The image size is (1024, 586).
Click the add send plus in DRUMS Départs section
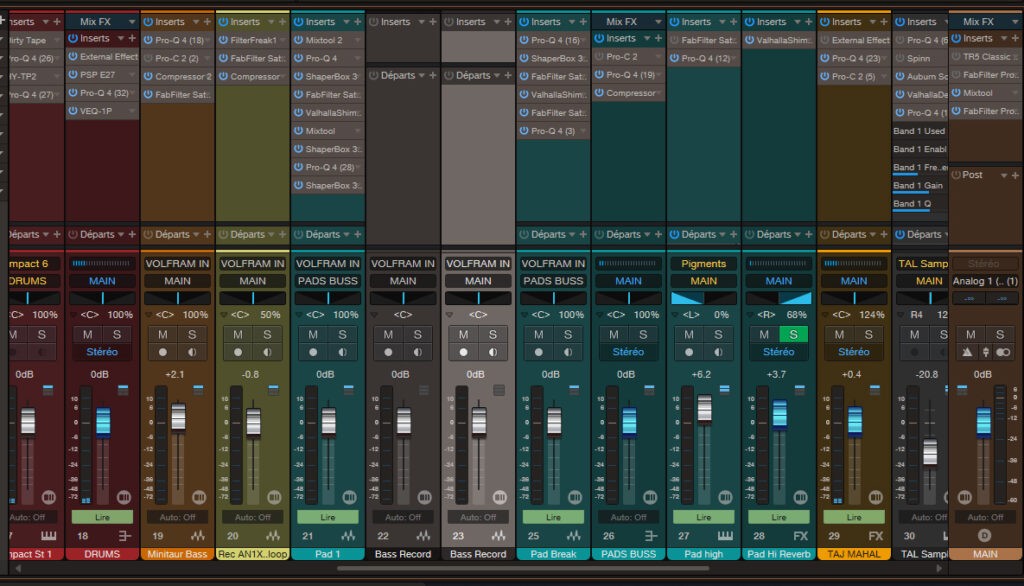[133, 234]
